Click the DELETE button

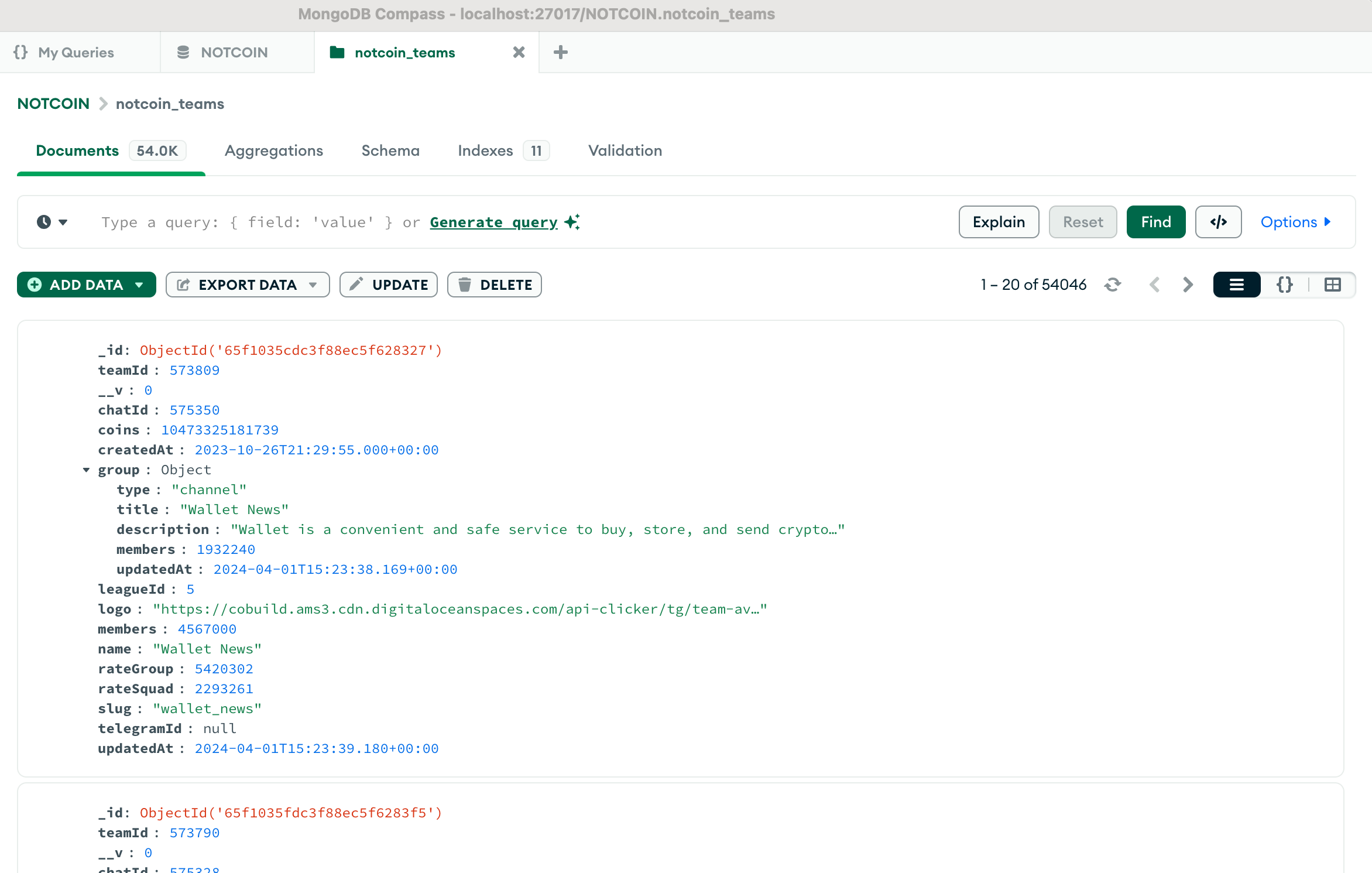click(495, 285)
